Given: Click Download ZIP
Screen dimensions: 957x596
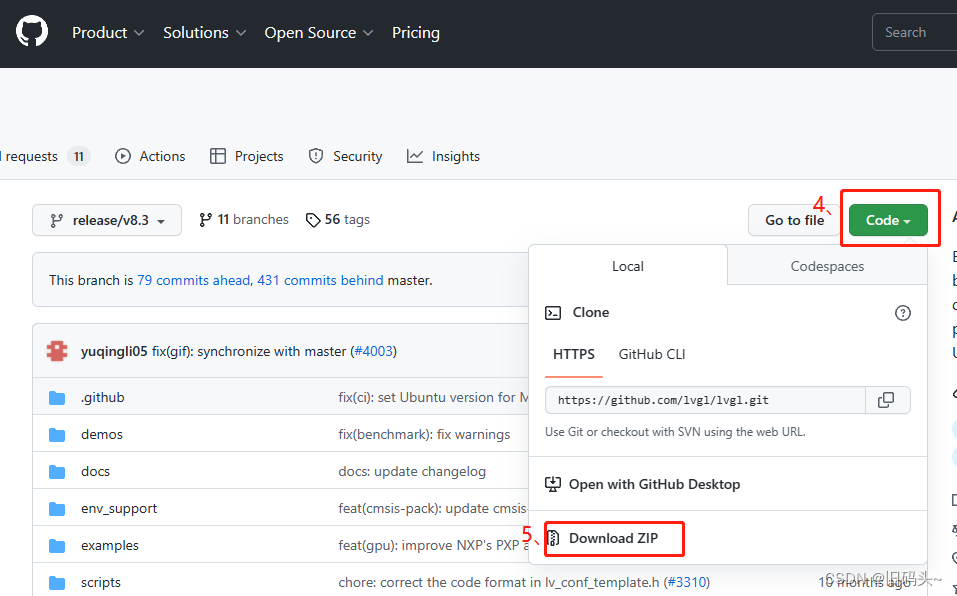Looking at the screenshot, I should click(613, 538).
